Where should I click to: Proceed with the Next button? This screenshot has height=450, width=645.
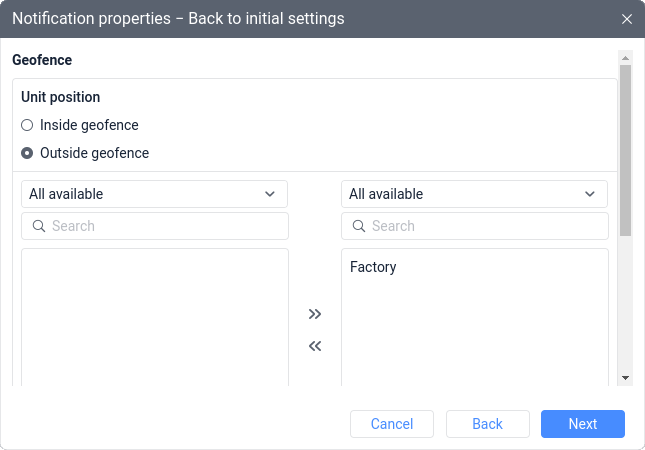(583, 424)
